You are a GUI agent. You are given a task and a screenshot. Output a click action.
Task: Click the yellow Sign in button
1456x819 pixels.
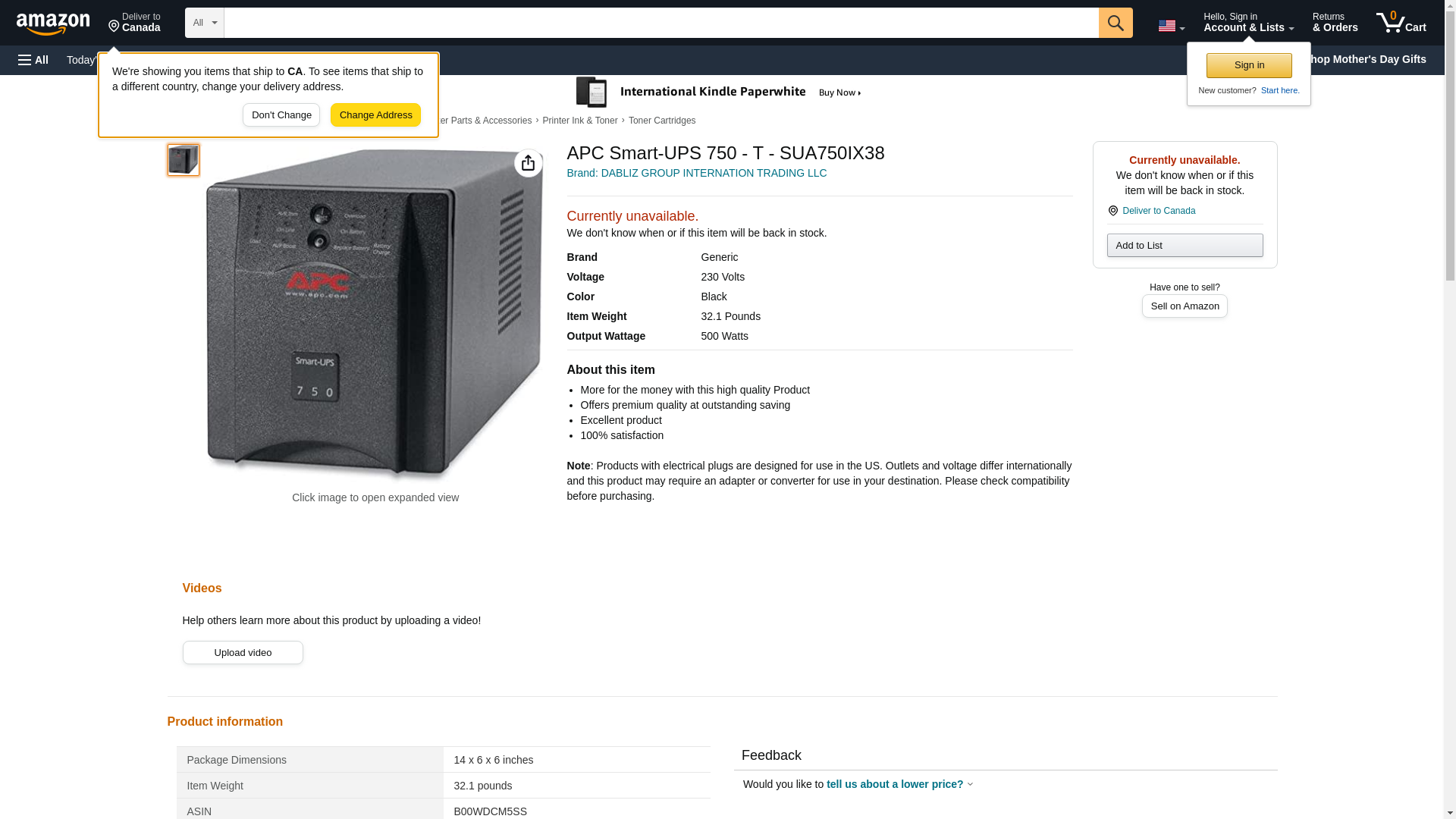(x=1248, y=65)
